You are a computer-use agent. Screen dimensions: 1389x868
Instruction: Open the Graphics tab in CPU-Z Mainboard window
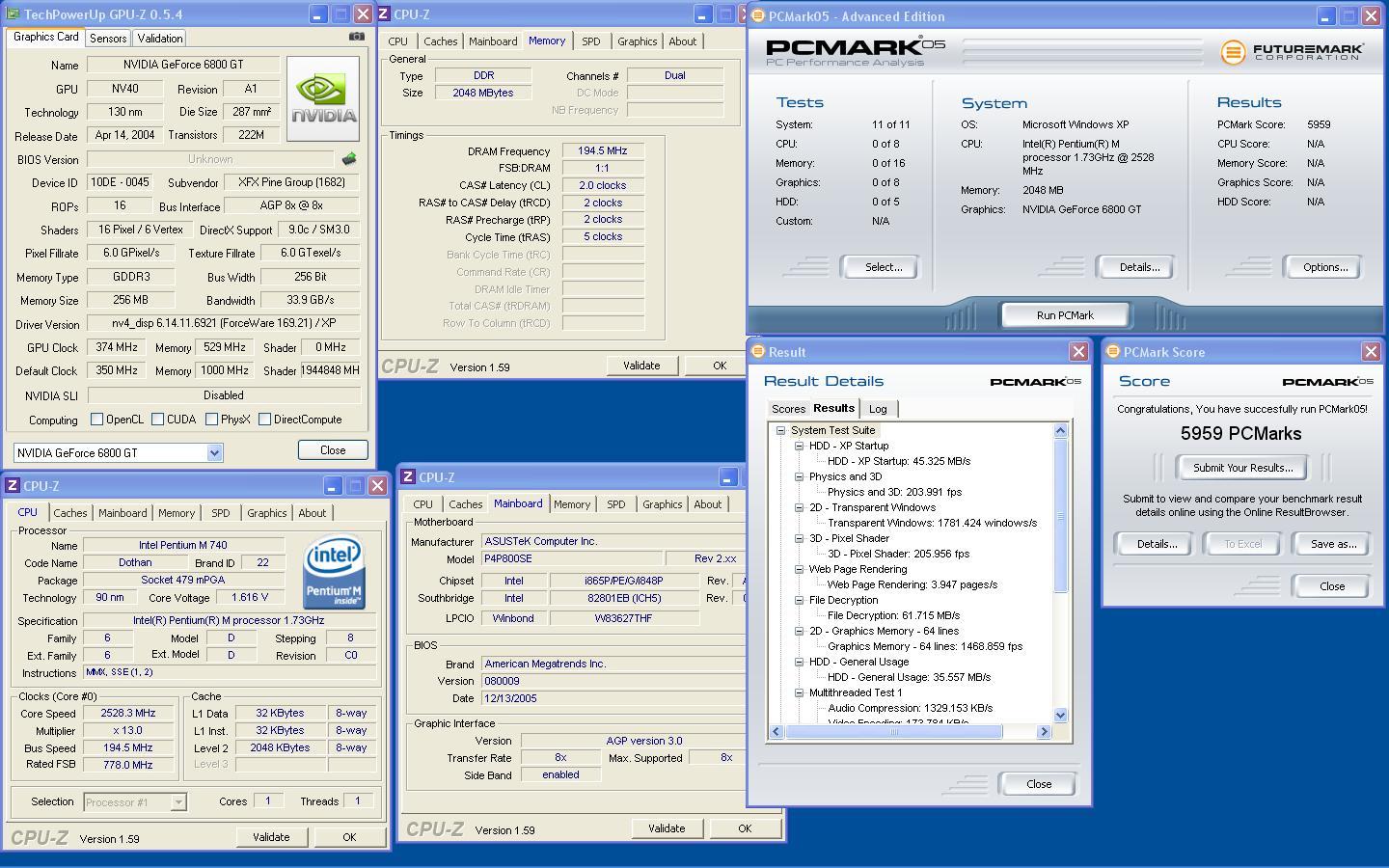tap(663, 504)
